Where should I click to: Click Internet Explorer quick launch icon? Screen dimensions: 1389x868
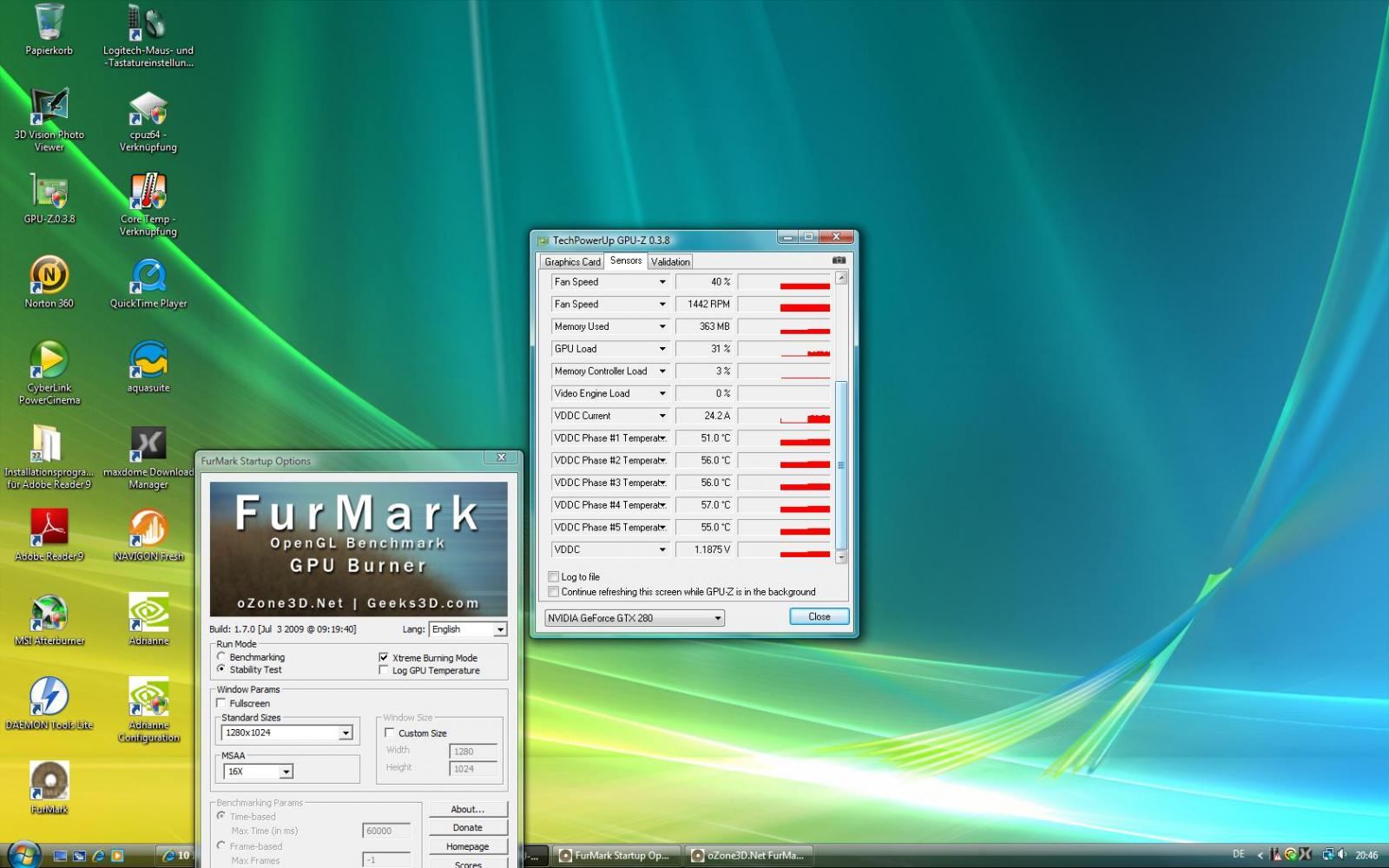click(x=98, y=856)
